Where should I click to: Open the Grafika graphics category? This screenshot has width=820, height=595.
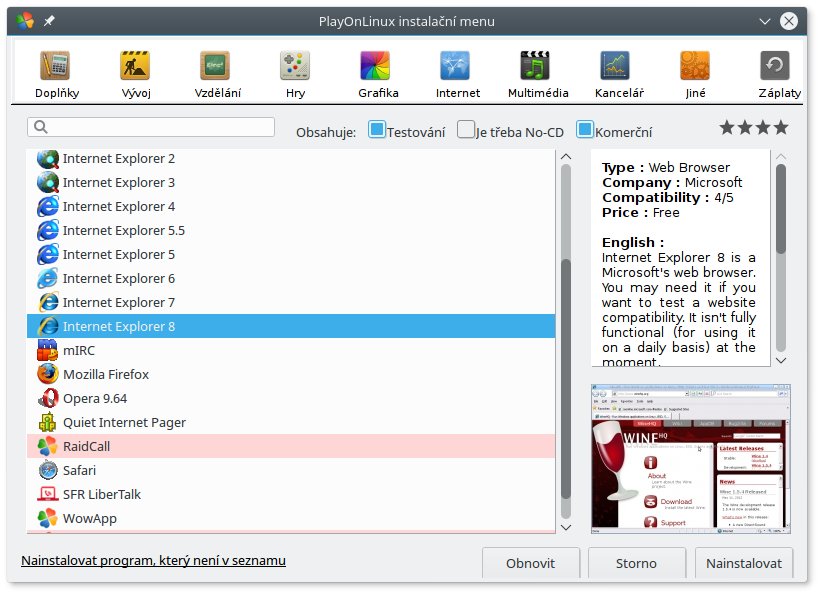[377, 75]
